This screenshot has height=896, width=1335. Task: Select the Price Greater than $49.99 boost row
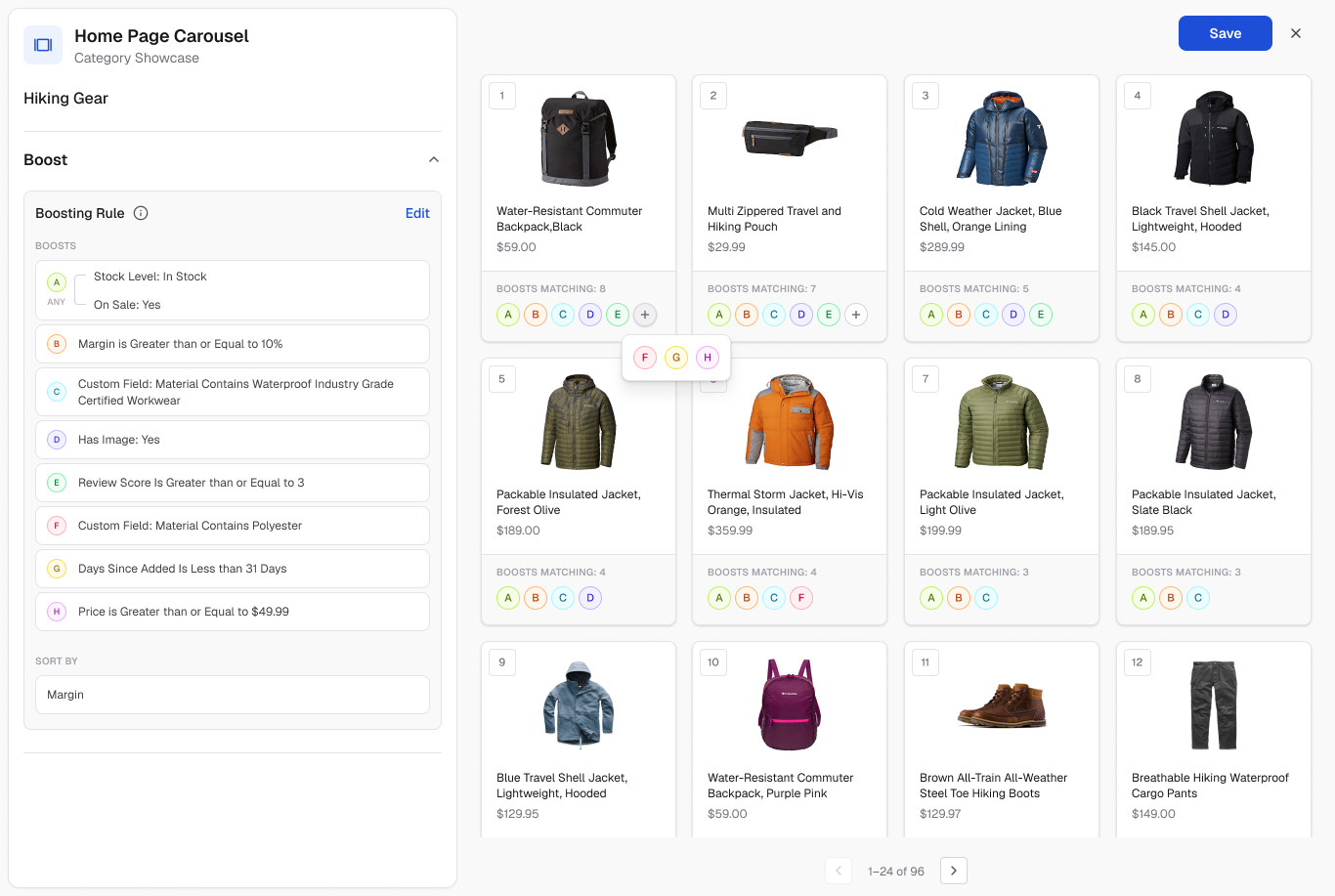pyautogui.click(x=233, y=612)
